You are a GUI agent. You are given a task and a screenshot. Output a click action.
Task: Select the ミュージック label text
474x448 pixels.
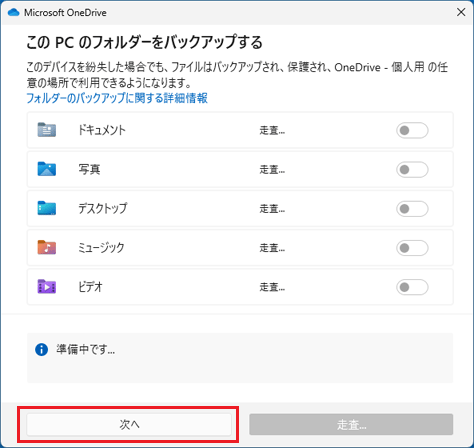(101, 248)
